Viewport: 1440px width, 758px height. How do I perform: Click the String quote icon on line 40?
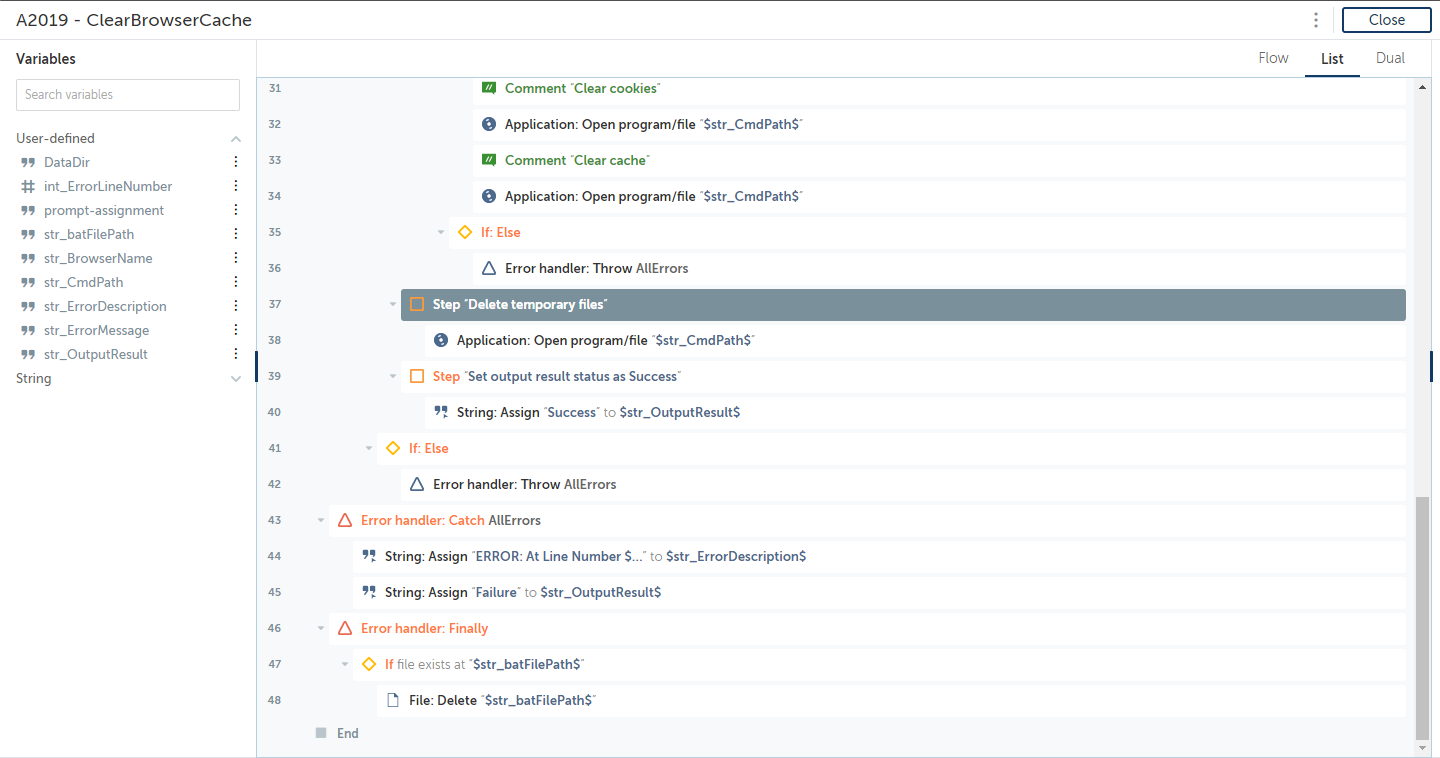click(441, 412)
